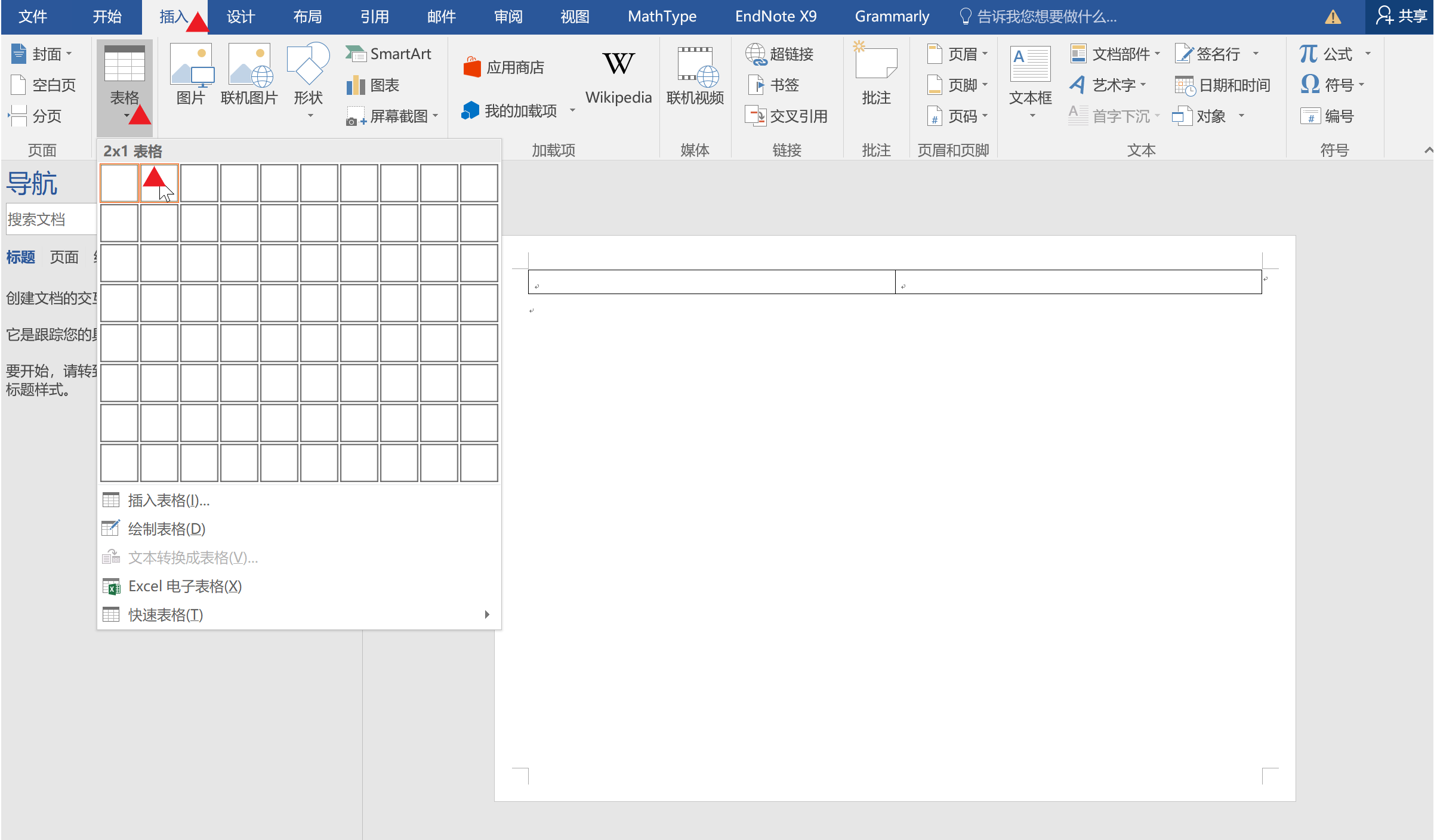
Task: Open the Shapes (形状) gallery
Action: click(309, 81)
